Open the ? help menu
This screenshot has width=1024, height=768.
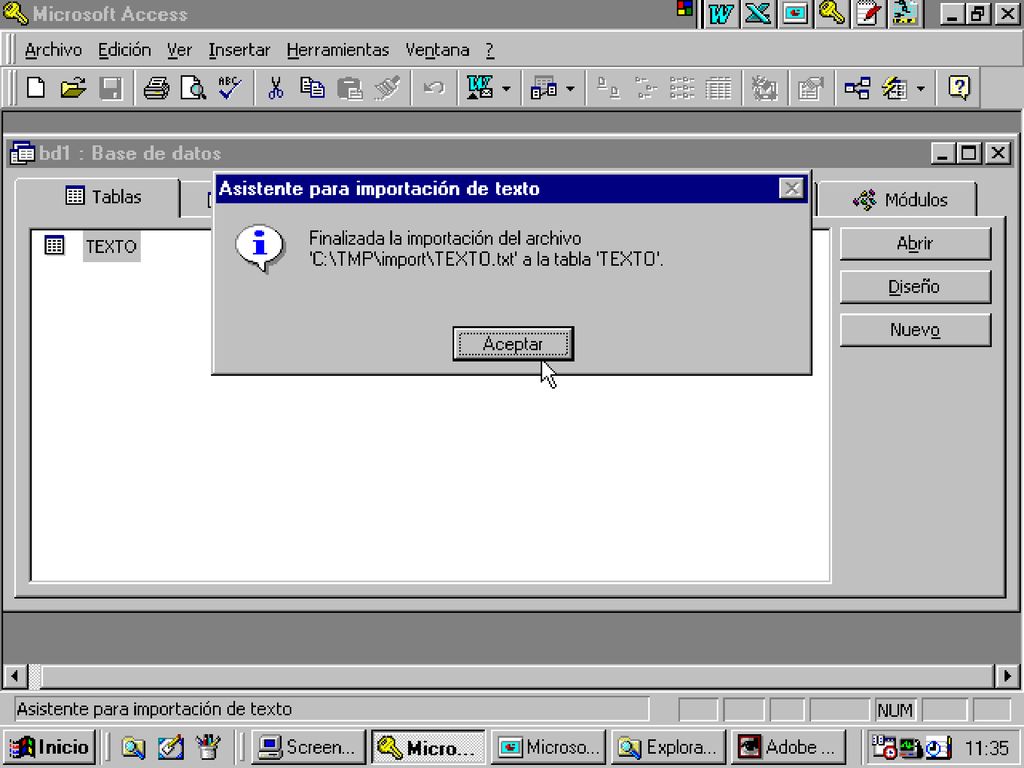point(490,50)
